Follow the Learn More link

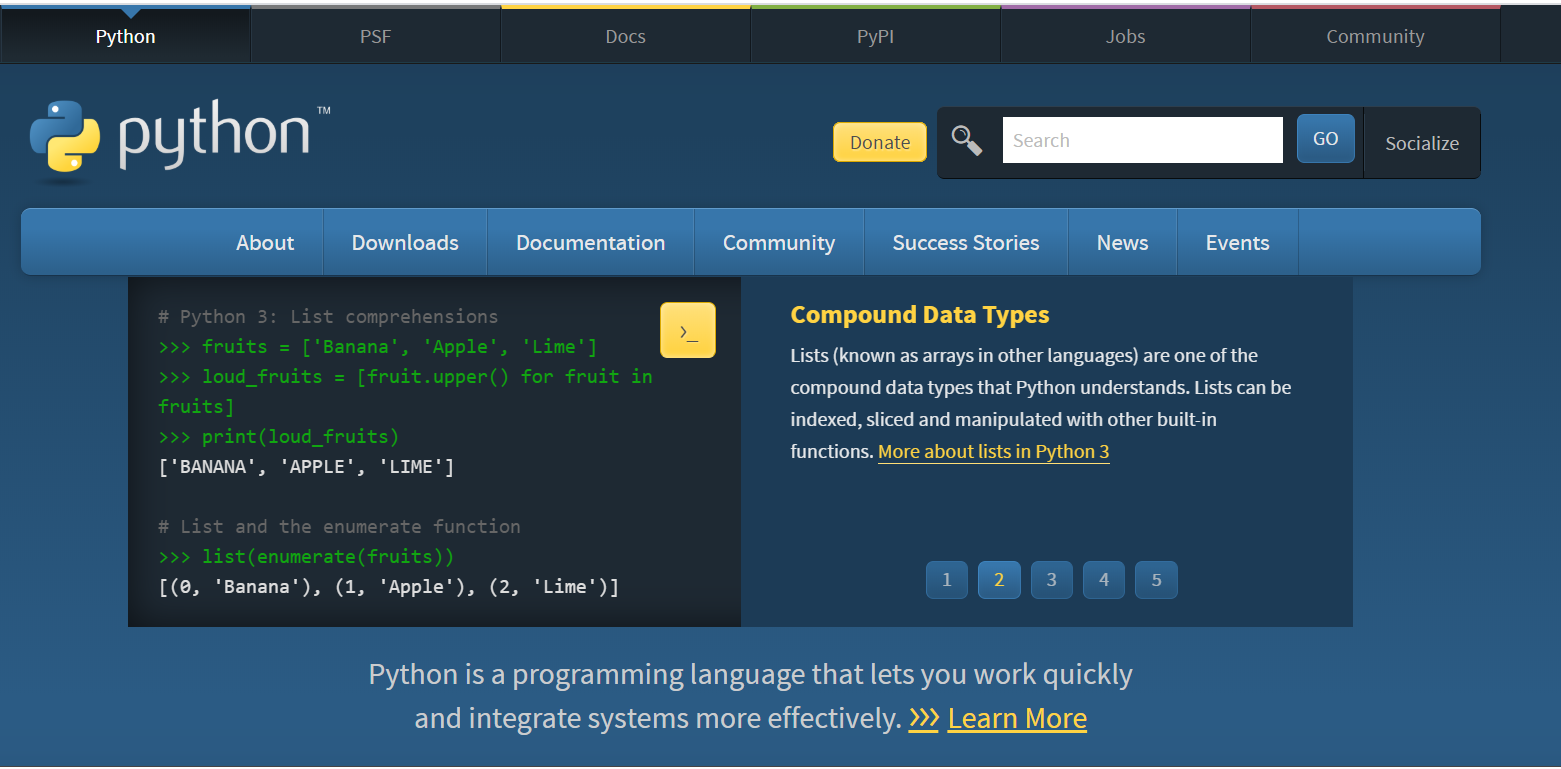[x=1017, y=718]
